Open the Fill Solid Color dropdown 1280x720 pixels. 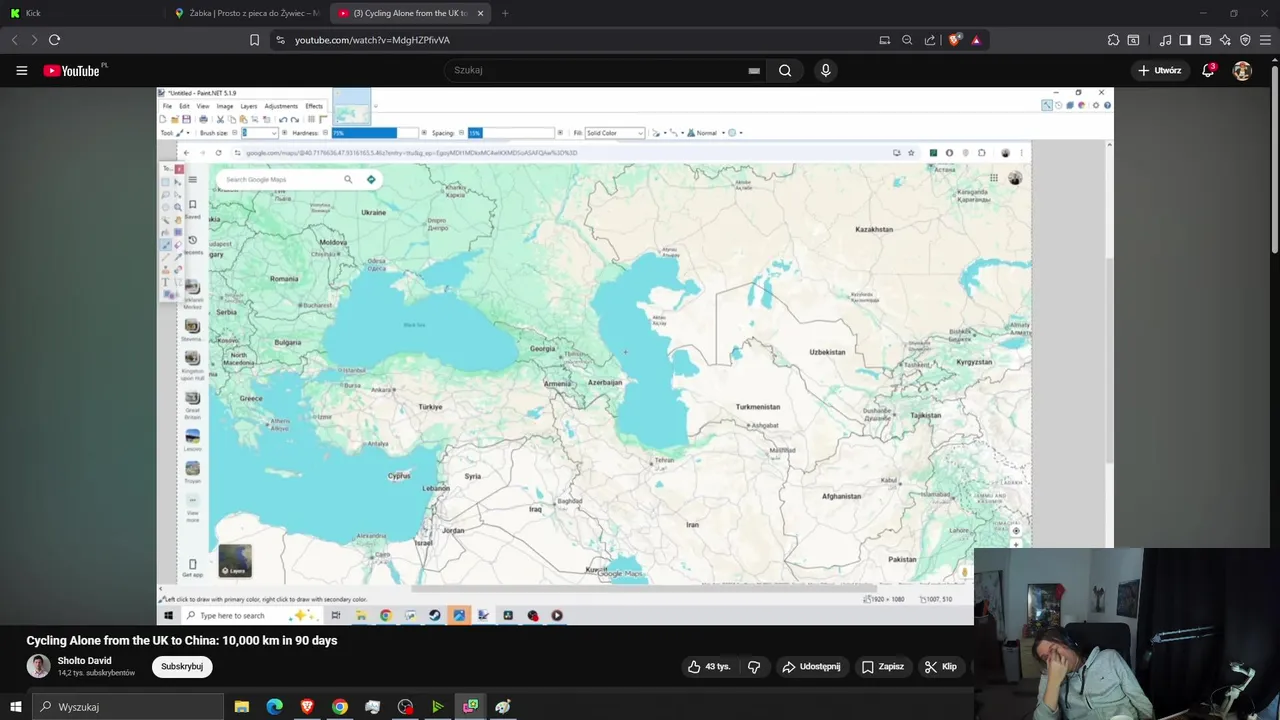pyautogui.click(x=614, y=133)
